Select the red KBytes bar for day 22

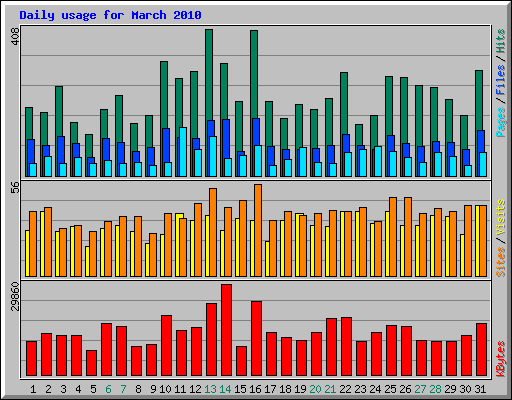(346, 347)
